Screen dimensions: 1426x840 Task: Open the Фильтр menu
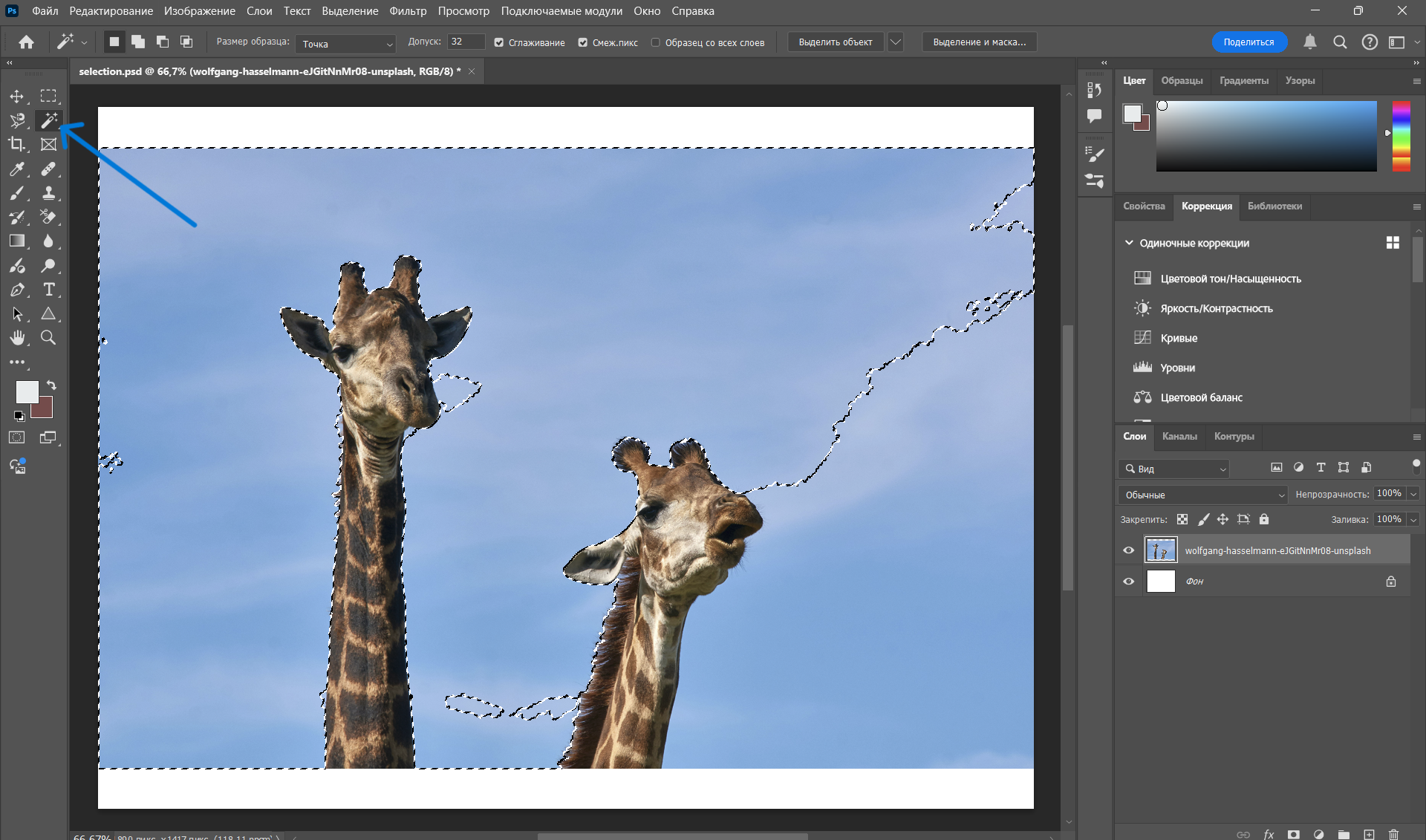[408, 11]
